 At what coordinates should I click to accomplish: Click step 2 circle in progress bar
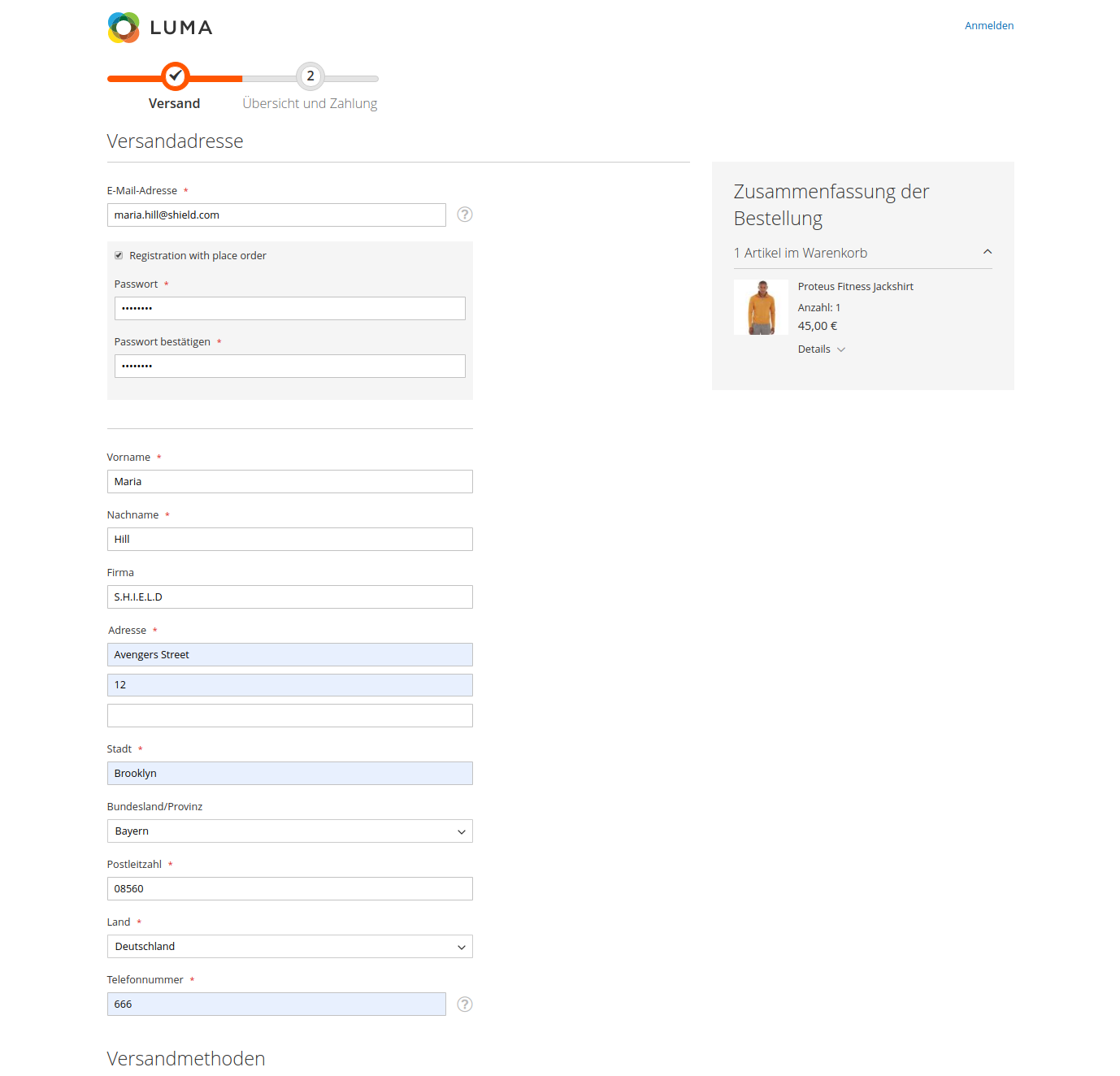pos(310,76)
